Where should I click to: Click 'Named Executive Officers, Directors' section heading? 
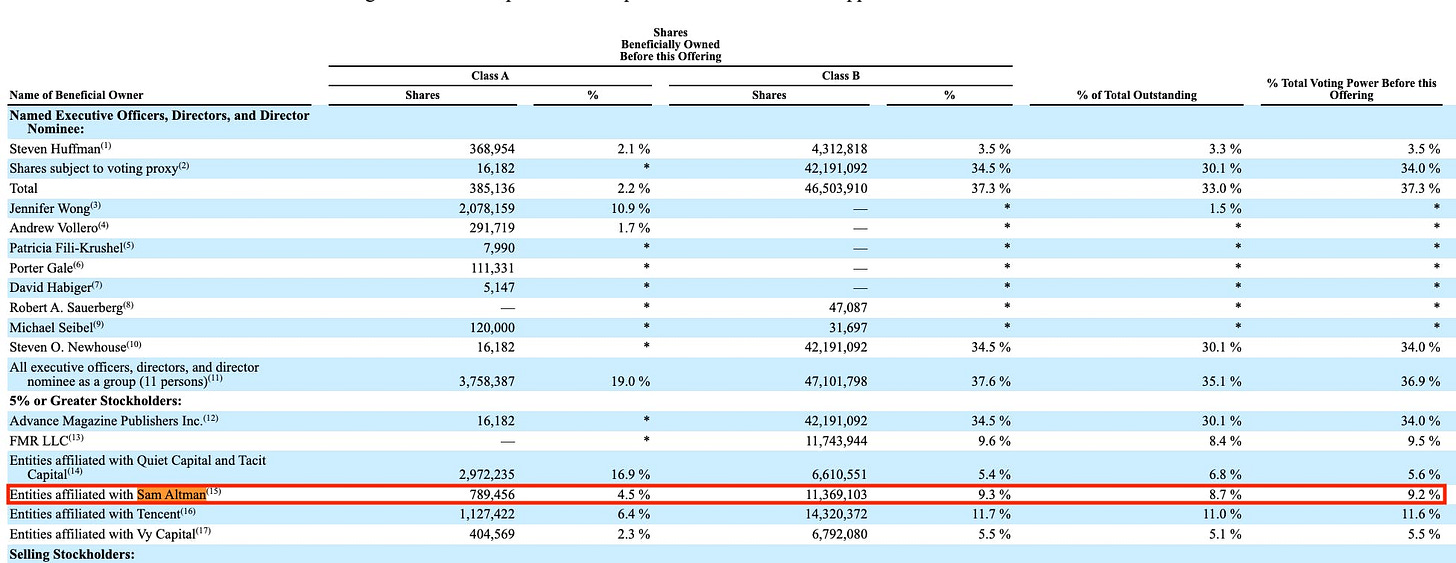[x=159, y=122]
